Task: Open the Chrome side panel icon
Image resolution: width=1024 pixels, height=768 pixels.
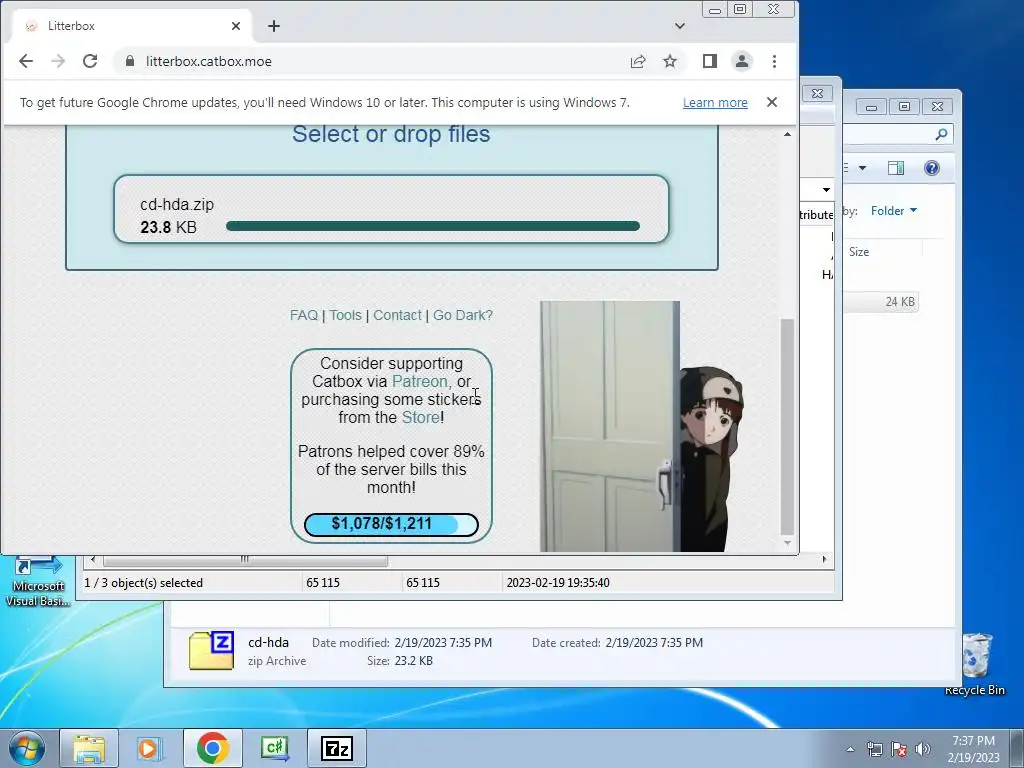Action: click(710, 61)
